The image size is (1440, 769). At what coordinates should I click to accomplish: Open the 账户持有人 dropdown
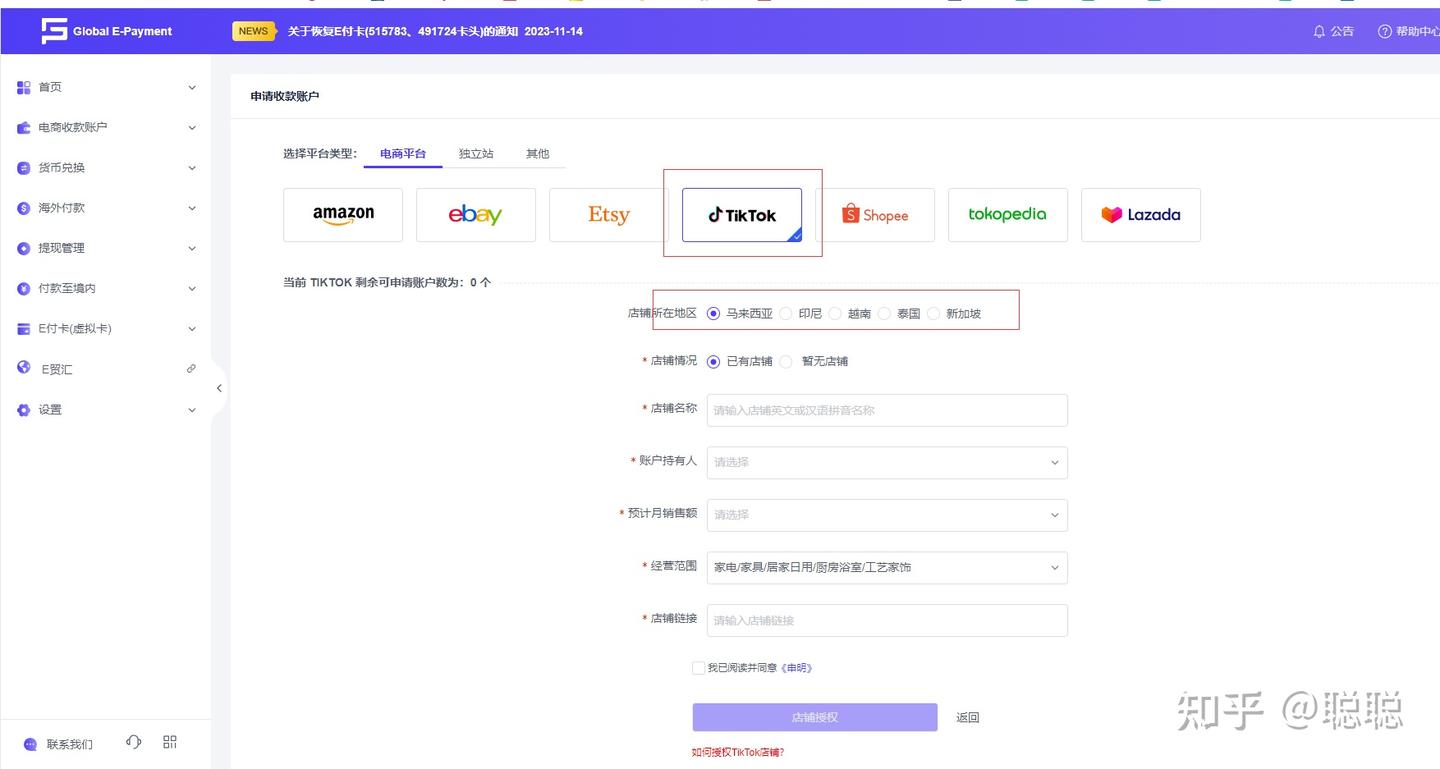click(x=886, y=462)
